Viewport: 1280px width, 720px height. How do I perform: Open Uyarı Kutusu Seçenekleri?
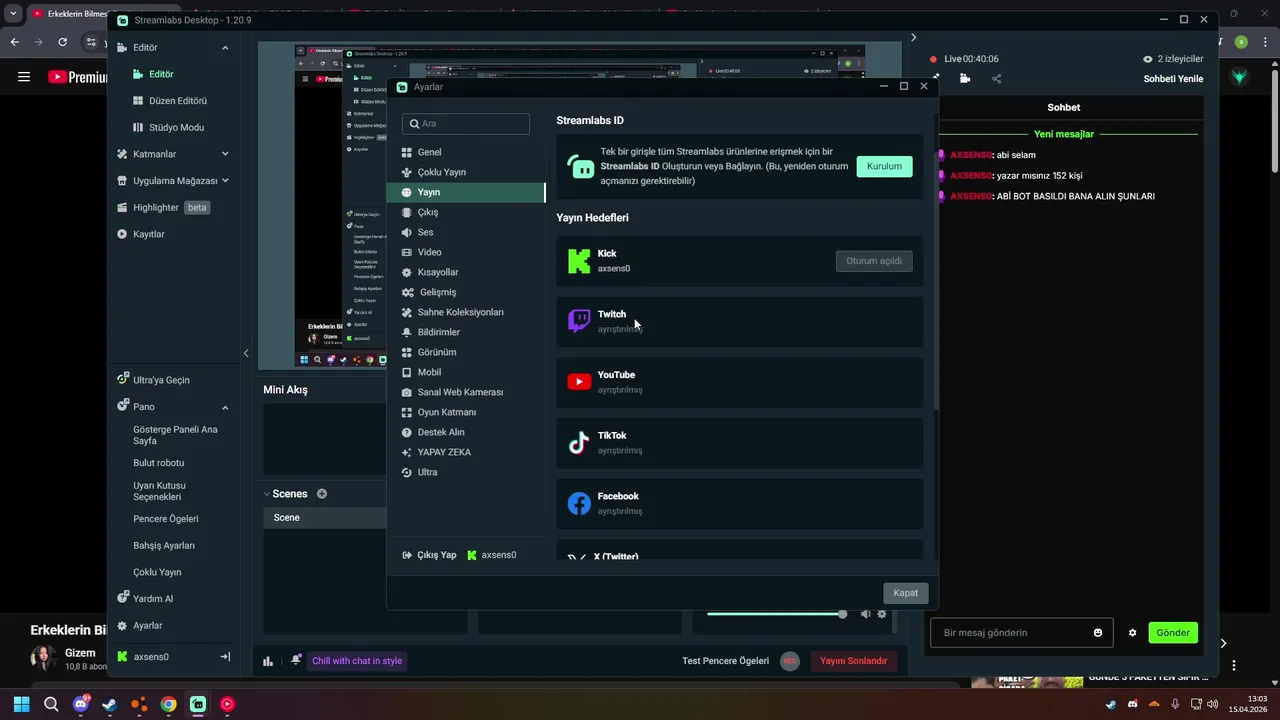(159, 491)
